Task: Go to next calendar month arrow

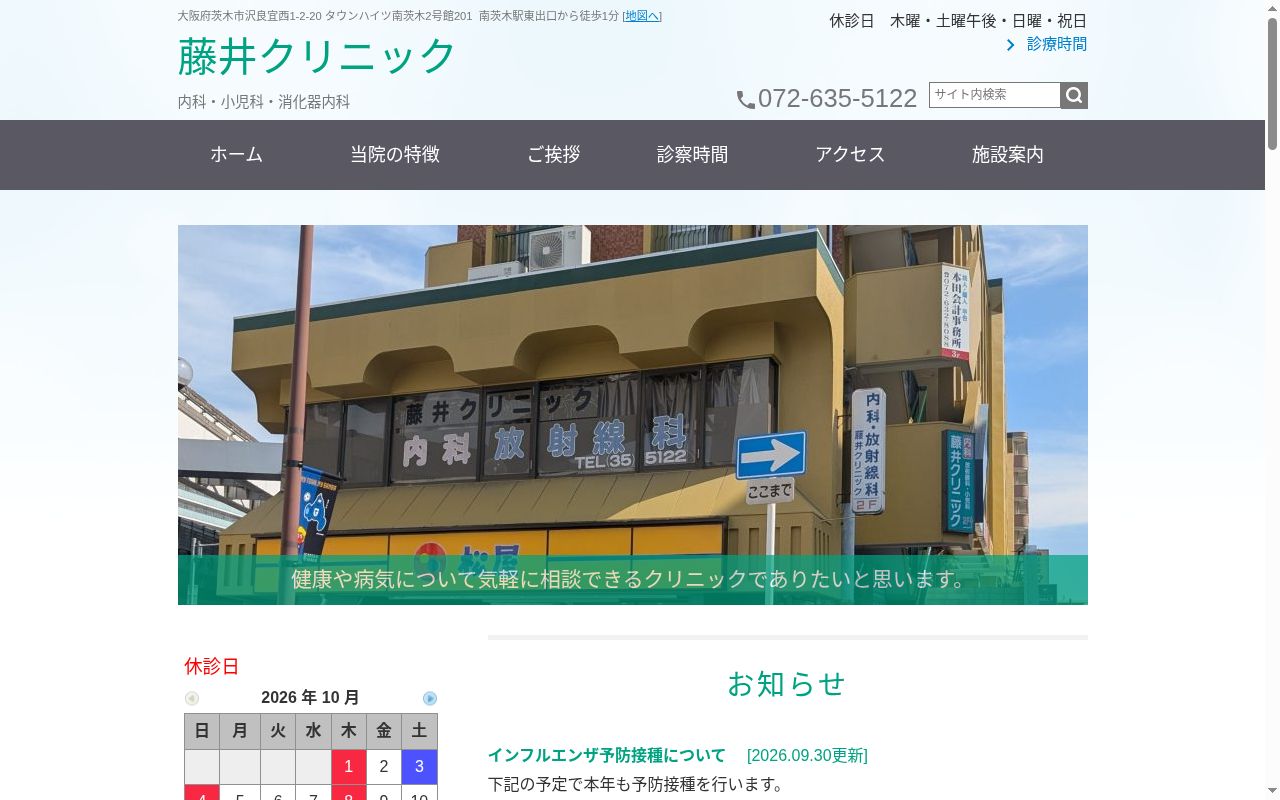Action: coord(430,698)
